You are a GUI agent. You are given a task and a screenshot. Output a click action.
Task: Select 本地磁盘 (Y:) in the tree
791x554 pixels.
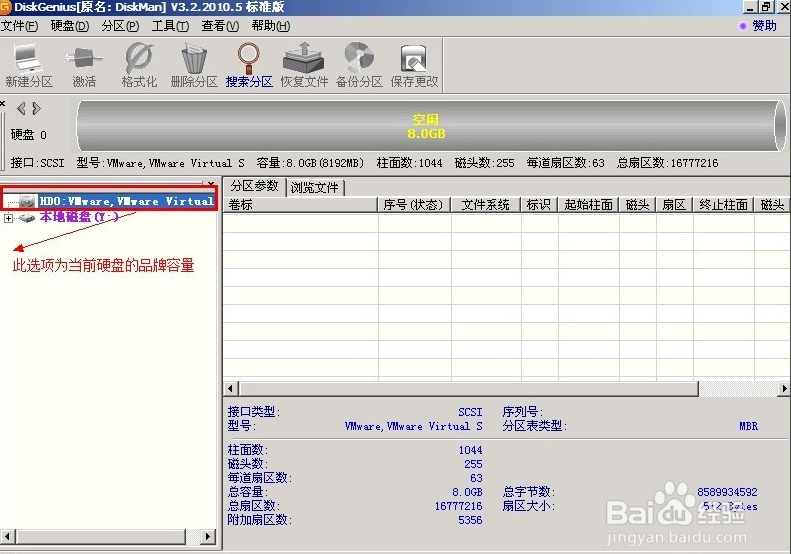click(x=79, y=217)
